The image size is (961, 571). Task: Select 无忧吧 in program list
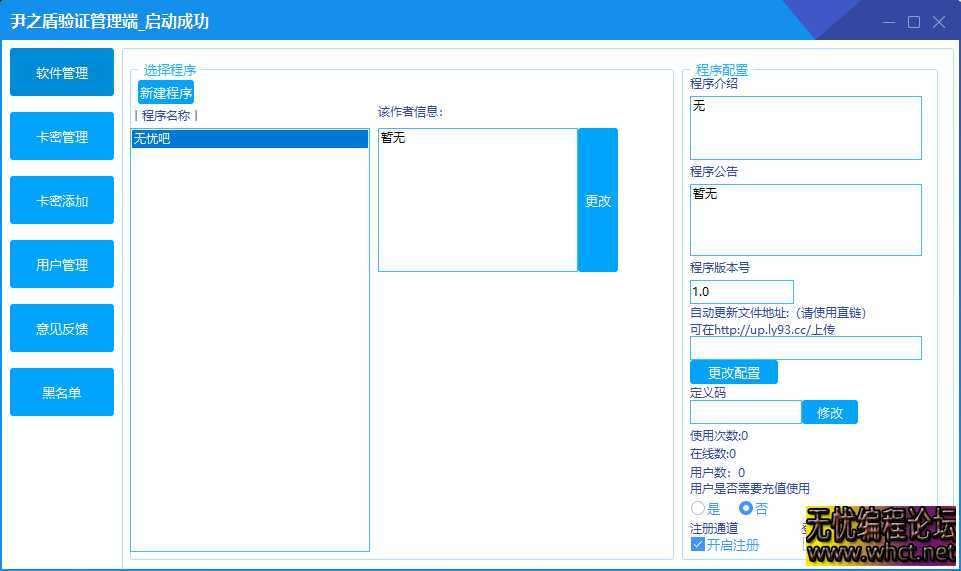(250, 139)
